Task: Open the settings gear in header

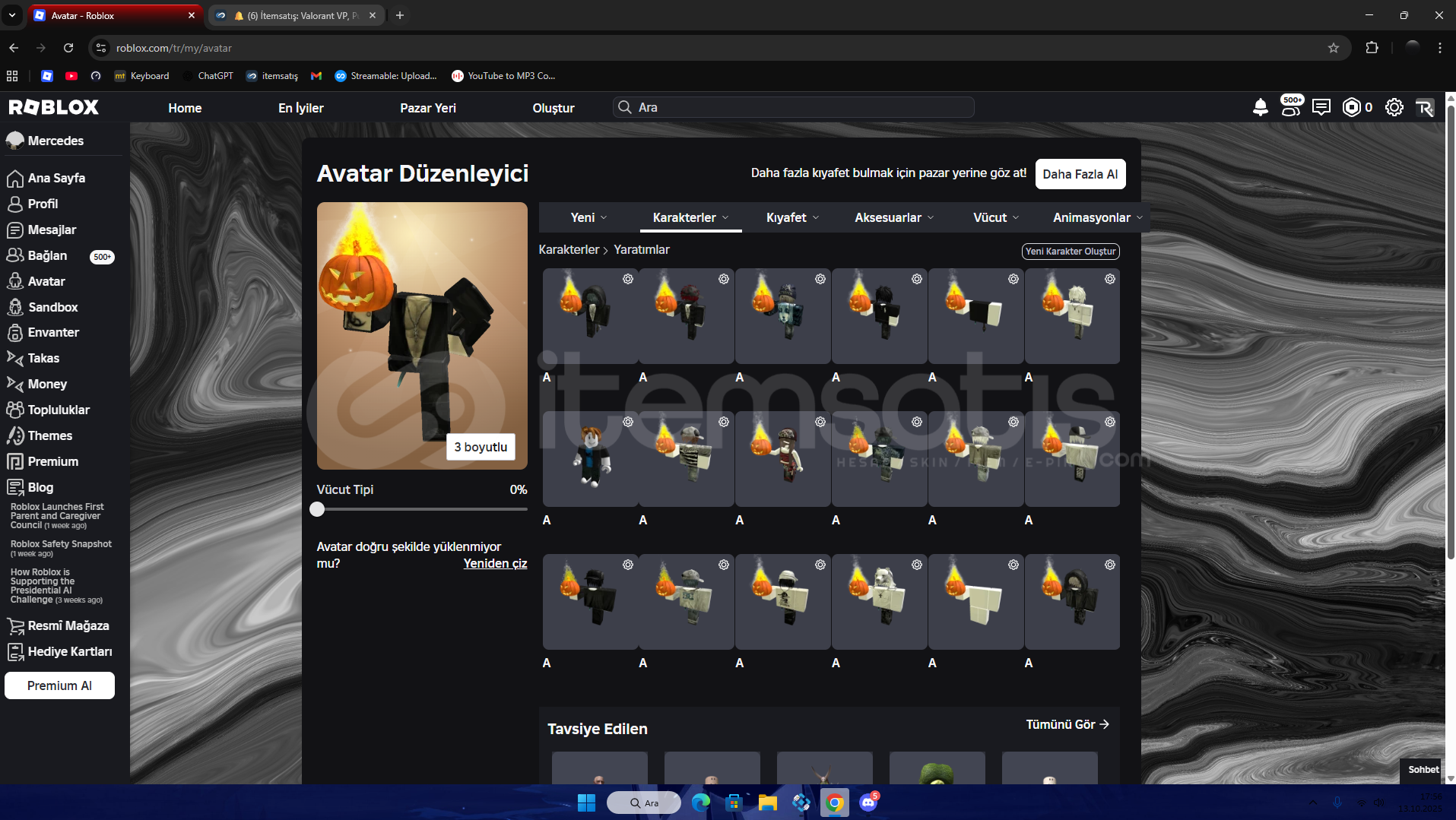Action: coord(1394,107)
